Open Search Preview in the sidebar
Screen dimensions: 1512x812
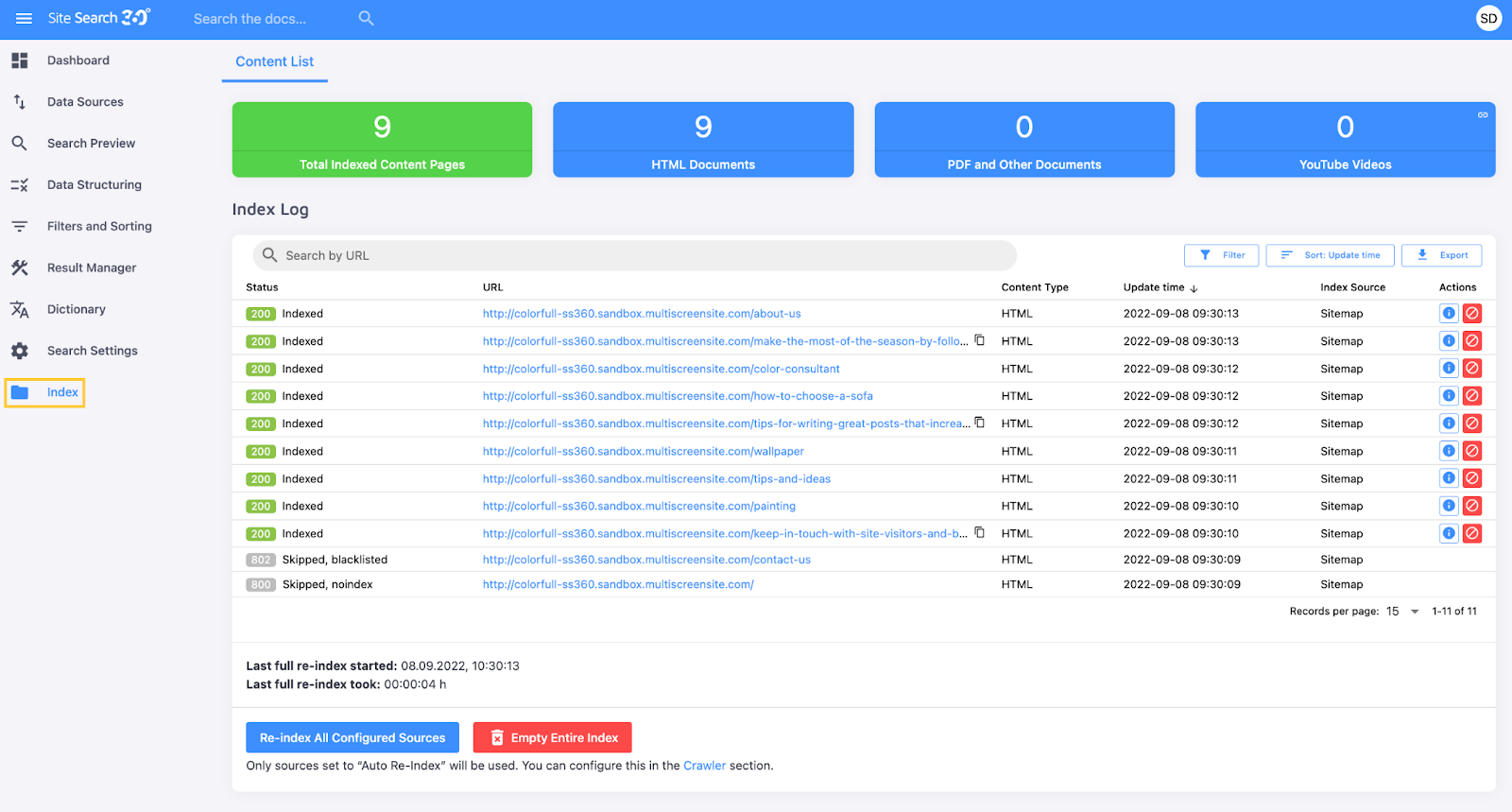91,144
